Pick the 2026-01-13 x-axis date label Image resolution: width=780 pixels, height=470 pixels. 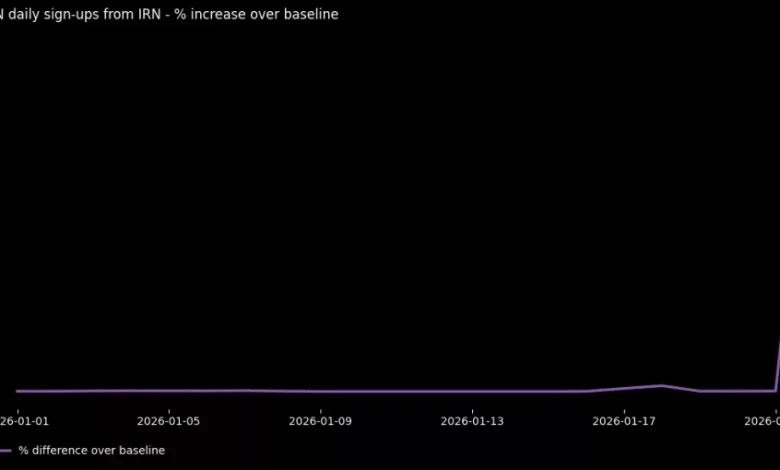(x=472, y=421)
